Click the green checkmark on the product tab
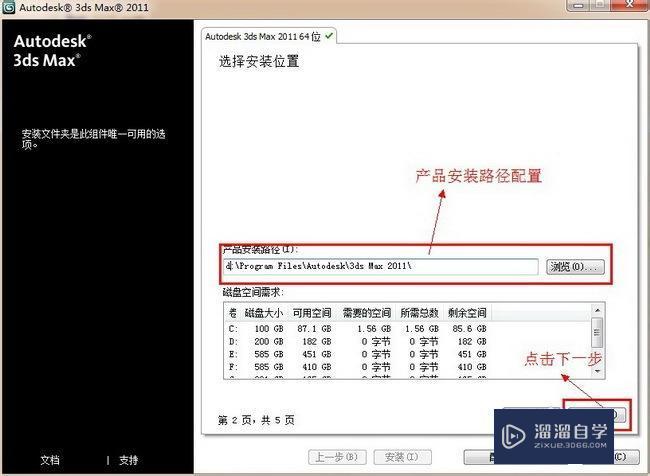This screenshot has width=650, height=476. (x=329, y=36)
